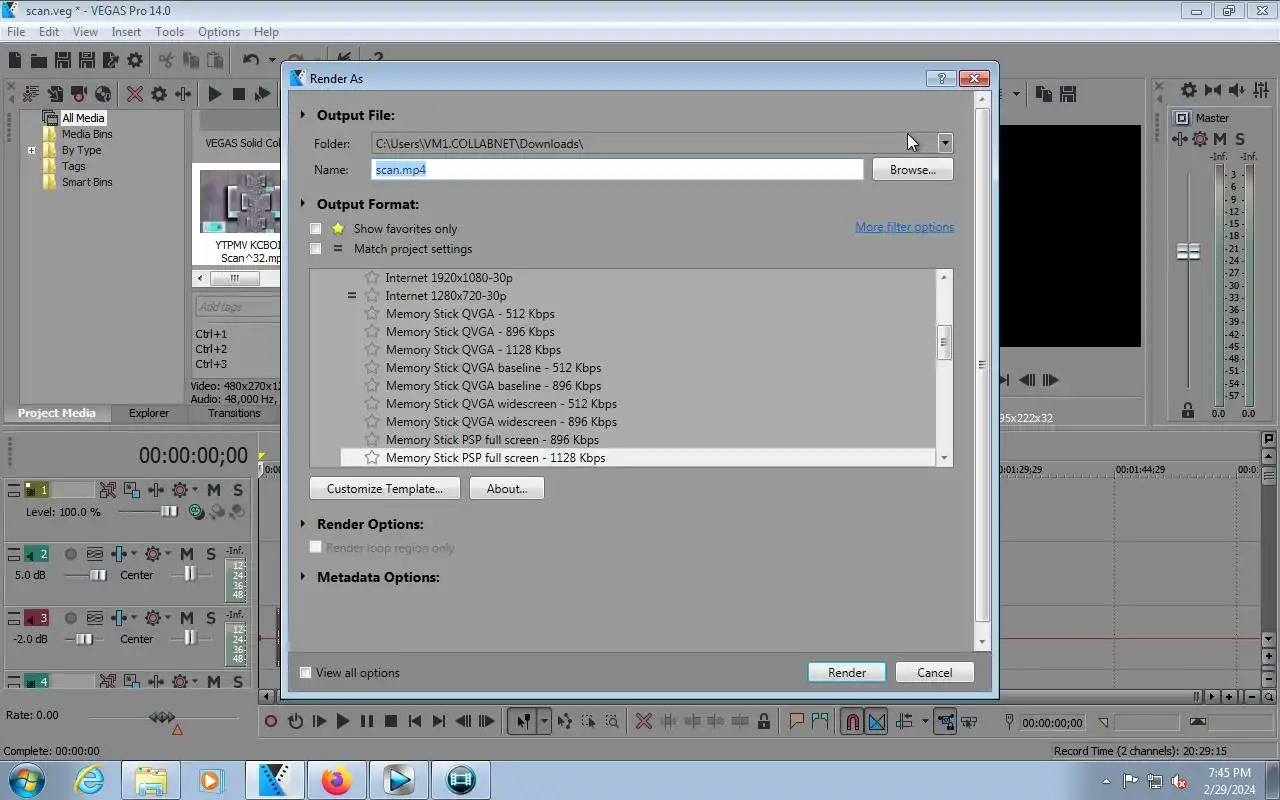The height and width of the screenshot is (800, 1280).
Task: Solo audio track 2
Action: 211,554
